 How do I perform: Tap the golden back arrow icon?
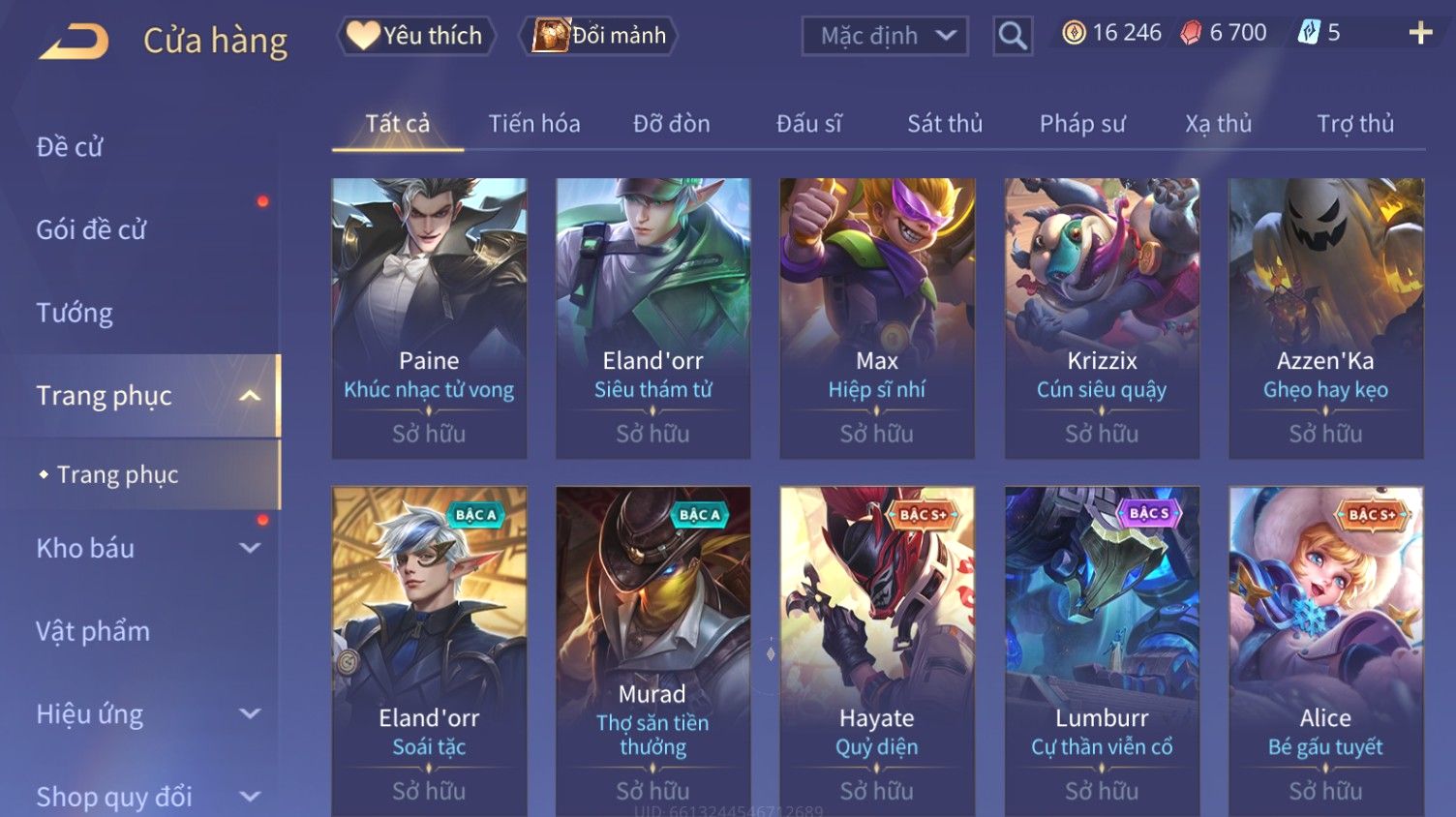[75, 41]
